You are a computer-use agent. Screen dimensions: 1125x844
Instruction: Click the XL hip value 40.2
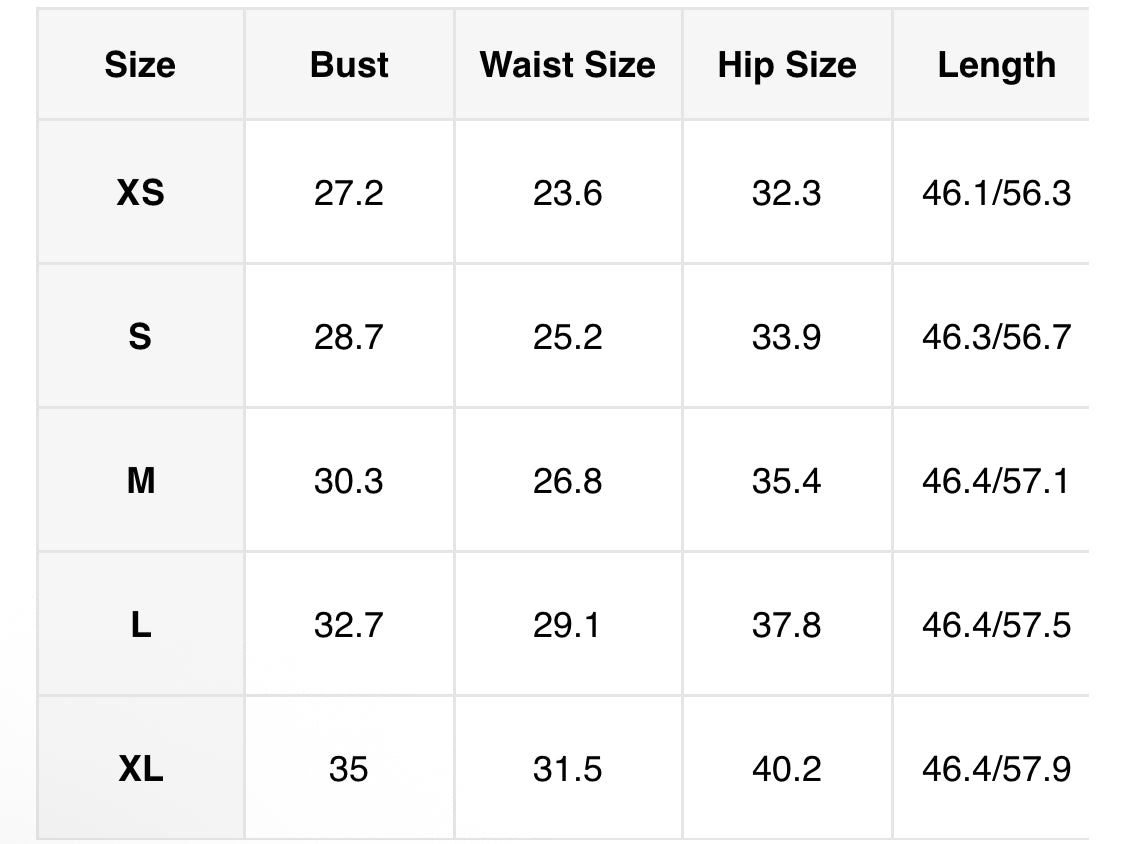click(786, 769)
